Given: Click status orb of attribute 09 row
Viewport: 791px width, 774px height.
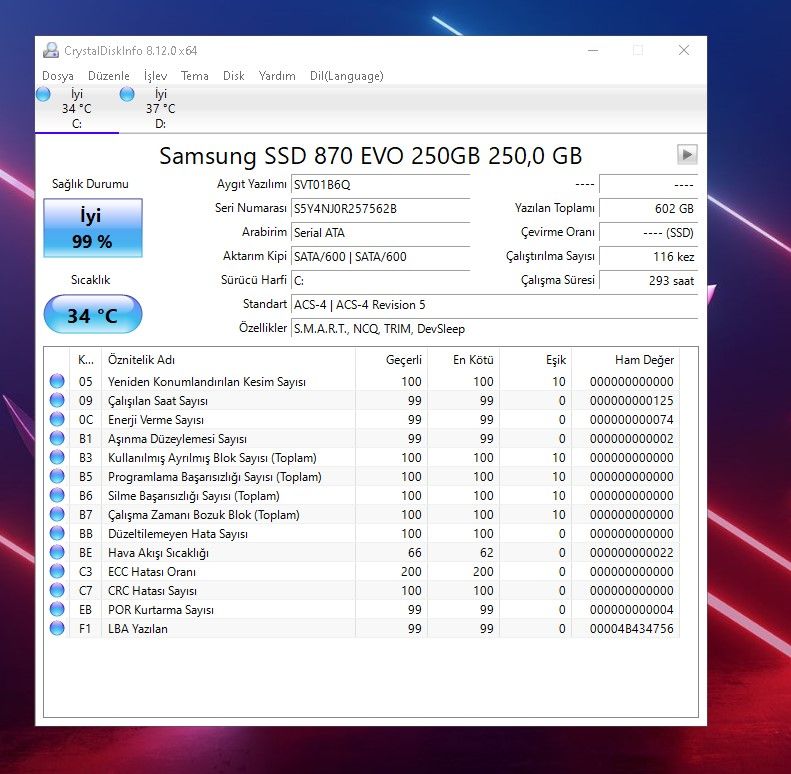Looking at the screenshot, I should pyautogui.click(x=57, y=400).
